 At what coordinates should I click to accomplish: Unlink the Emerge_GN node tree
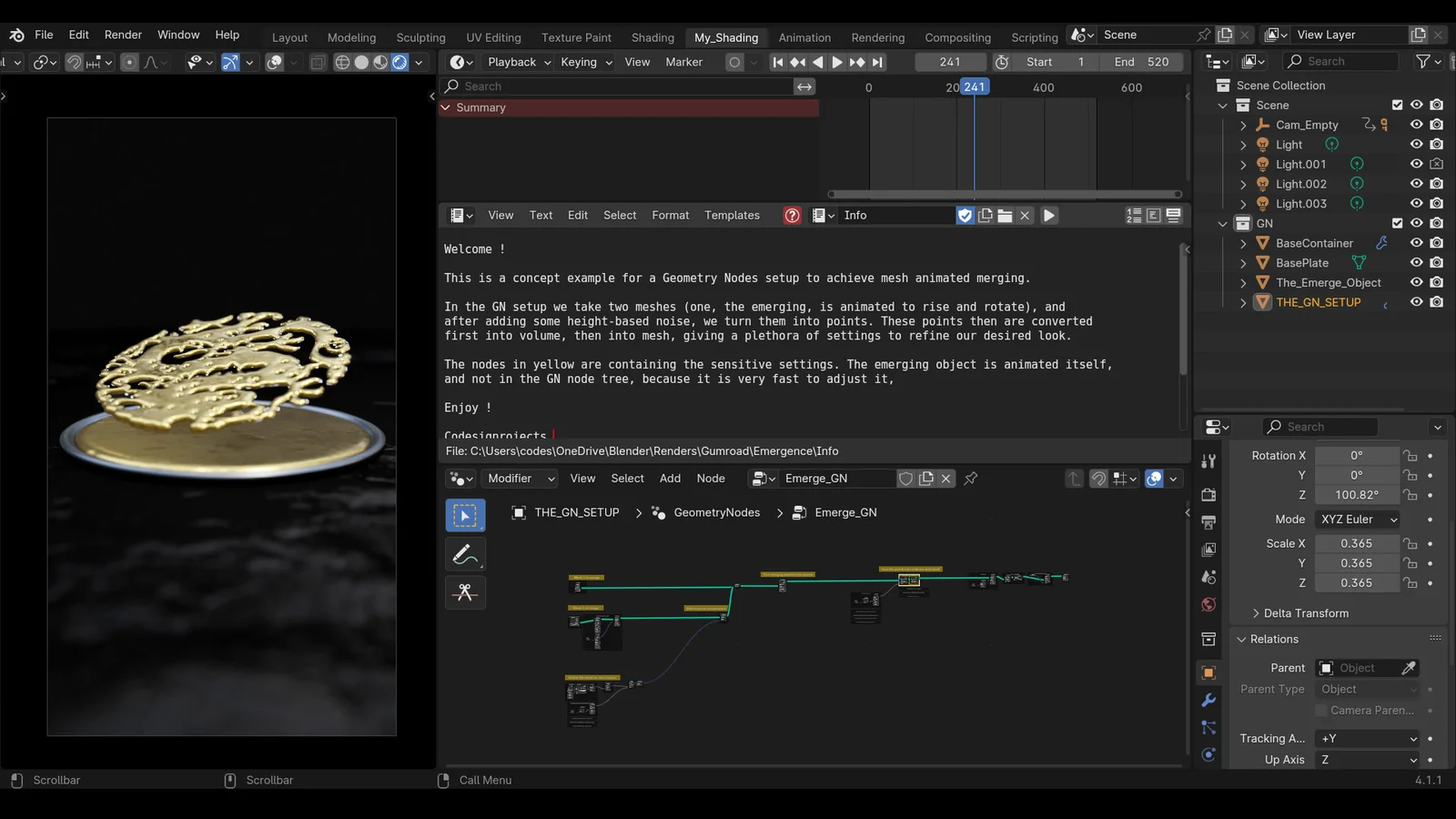[945, 478]
